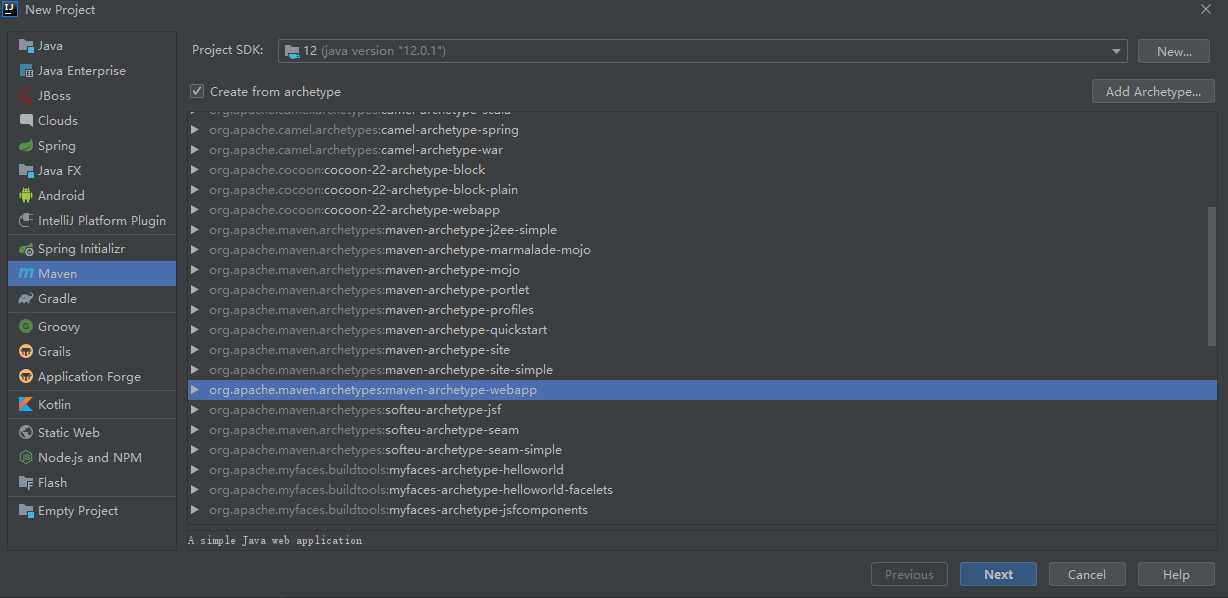Select the Java folder icon in sidebar

tap(26, 46)
